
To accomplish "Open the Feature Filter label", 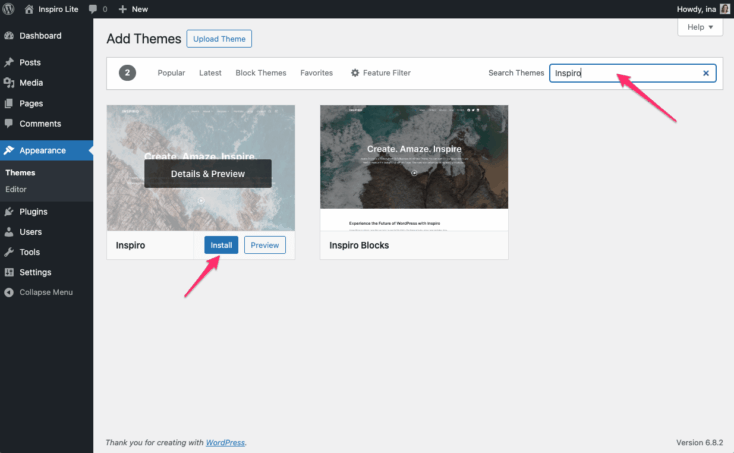I will point(387,73).
